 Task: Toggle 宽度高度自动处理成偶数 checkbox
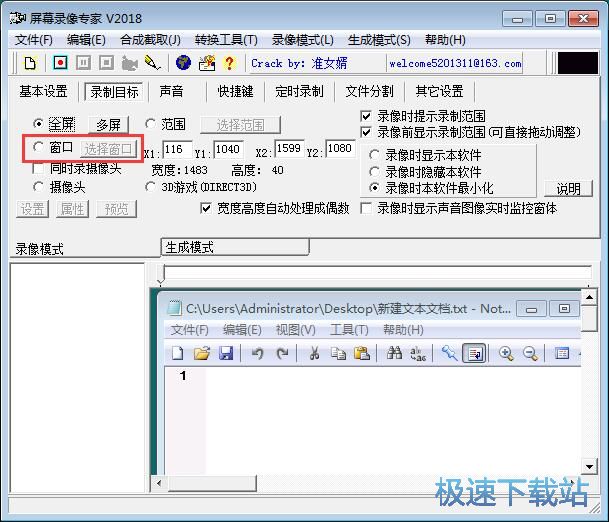pyautogui.click(x=206, y=208)
